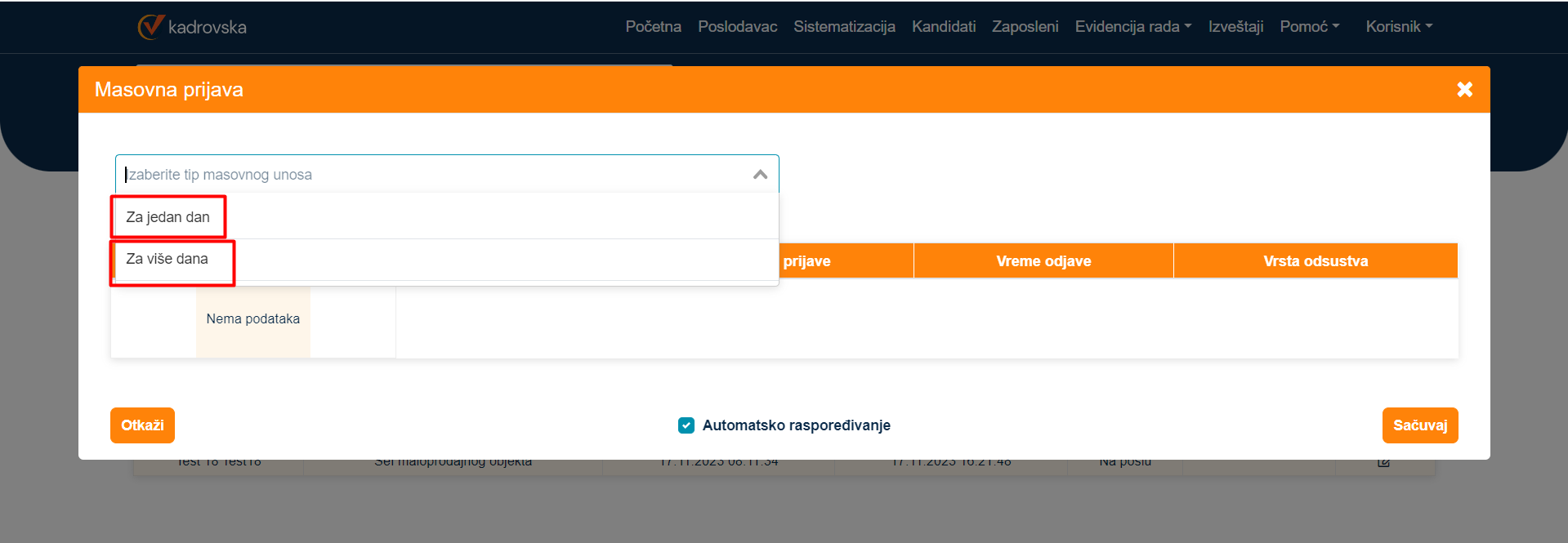Click the mass entry type search field
1568x543 pixels.
(433, 175)
